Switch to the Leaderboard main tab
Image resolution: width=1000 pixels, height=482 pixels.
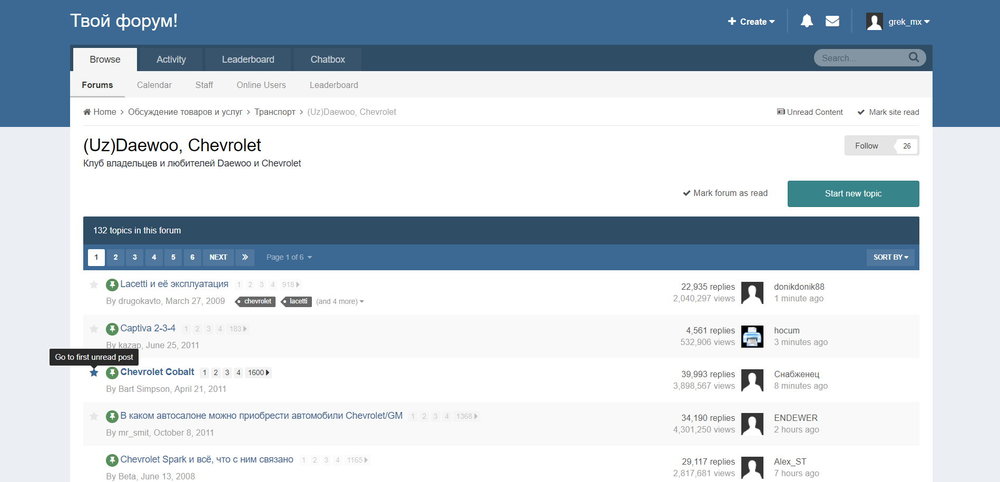click(x=248, y=59)
